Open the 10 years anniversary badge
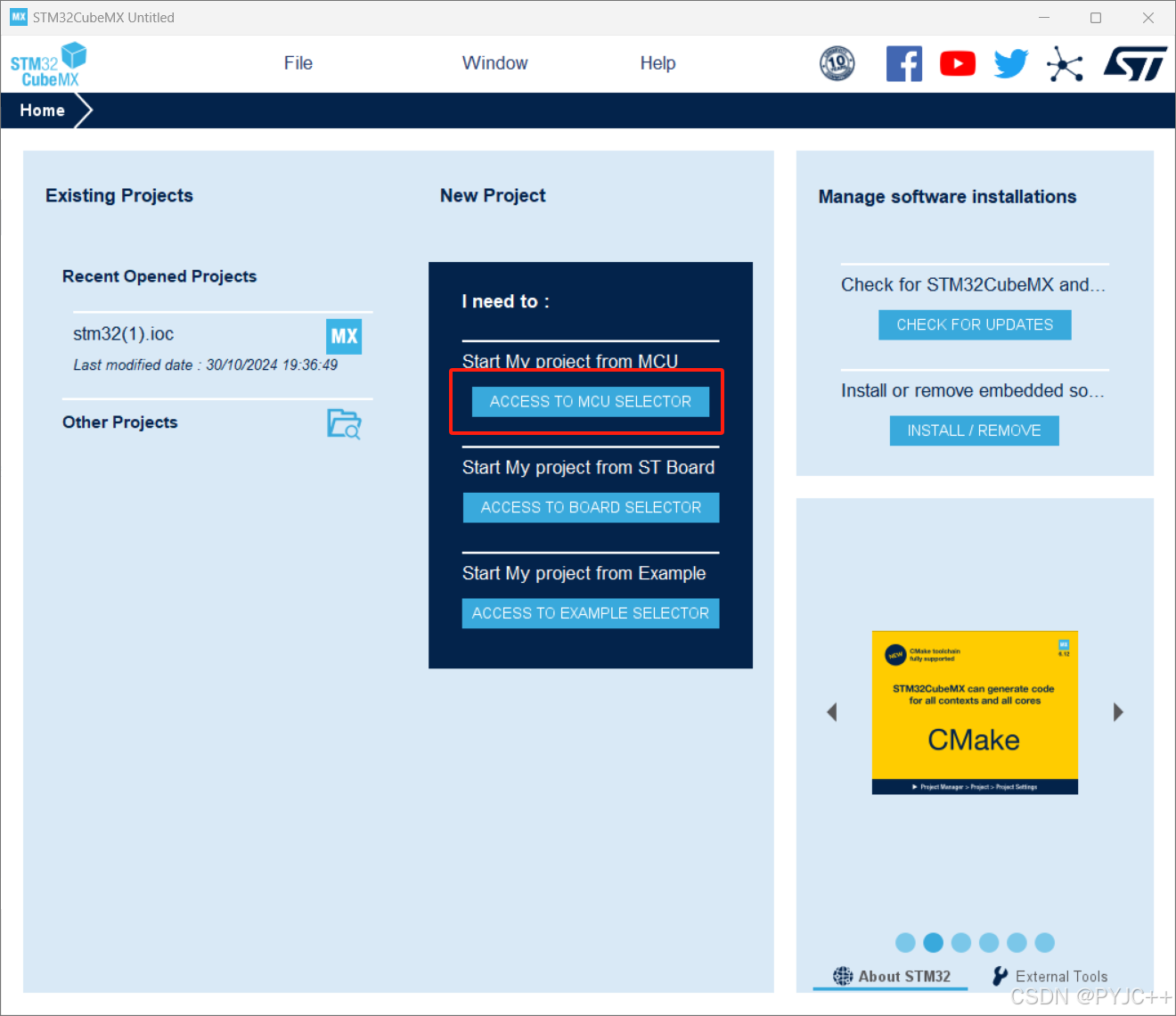 pos(837,63)
